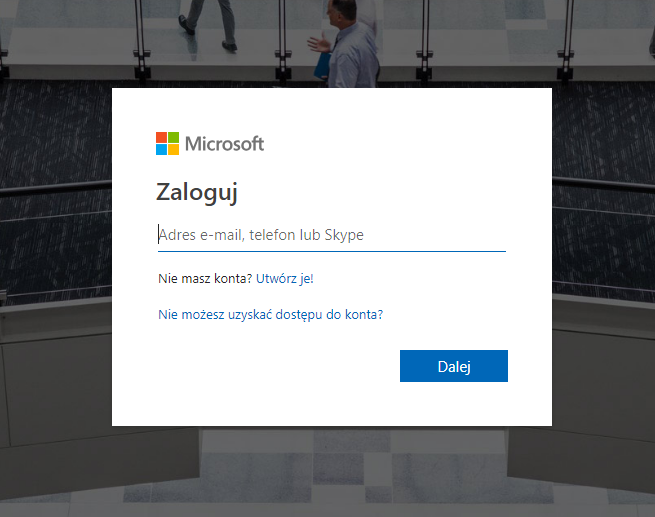The height and width of the screenshot is (517, 655).
Task: Click the Microsoft wordmark text
Action: click(224, 144)
